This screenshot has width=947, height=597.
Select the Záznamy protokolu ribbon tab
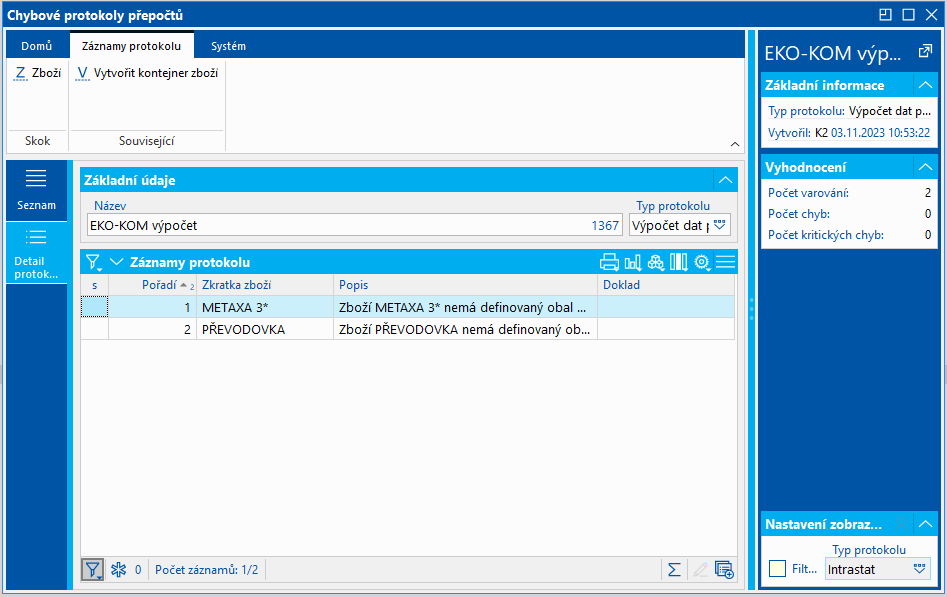[x=132, y=46]
